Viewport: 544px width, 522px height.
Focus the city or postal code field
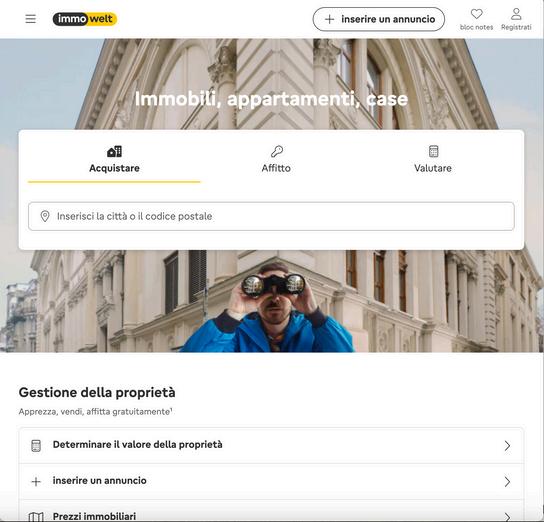271,216
